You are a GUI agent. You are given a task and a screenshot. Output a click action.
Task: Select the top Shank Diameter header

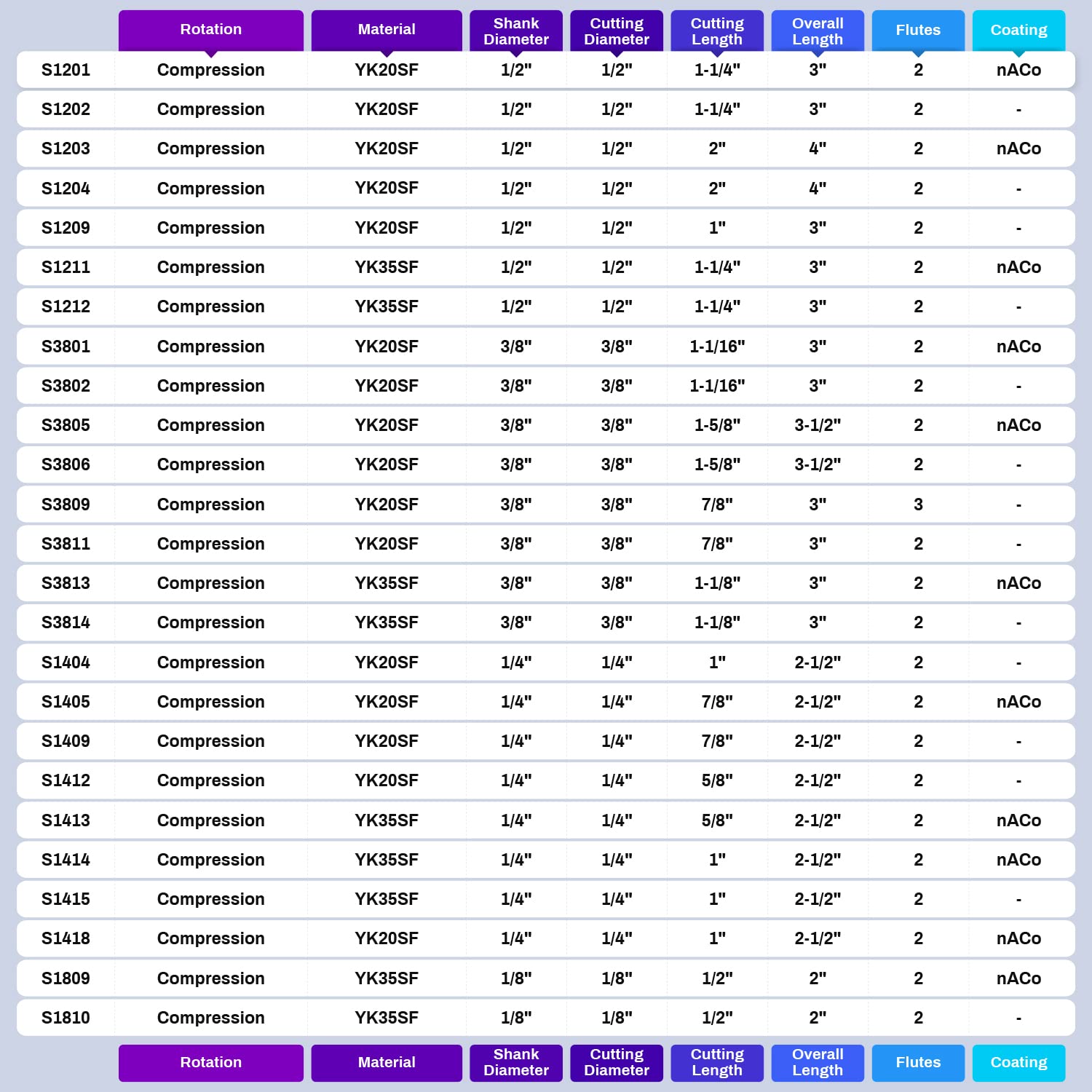click(x=516, y=30)
